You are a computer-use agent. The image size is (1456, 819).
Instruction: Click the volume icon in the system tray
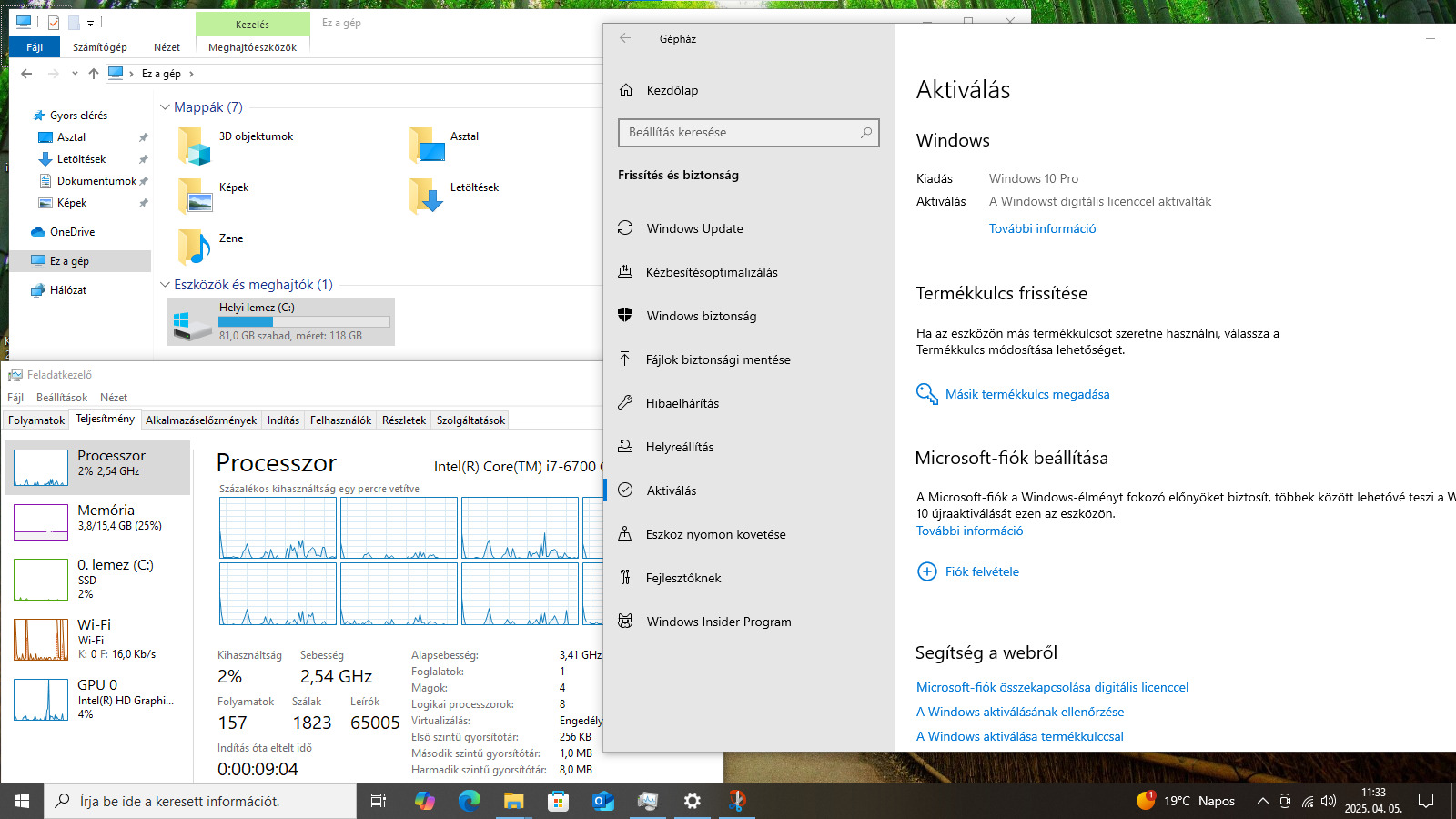(1329, 801)
